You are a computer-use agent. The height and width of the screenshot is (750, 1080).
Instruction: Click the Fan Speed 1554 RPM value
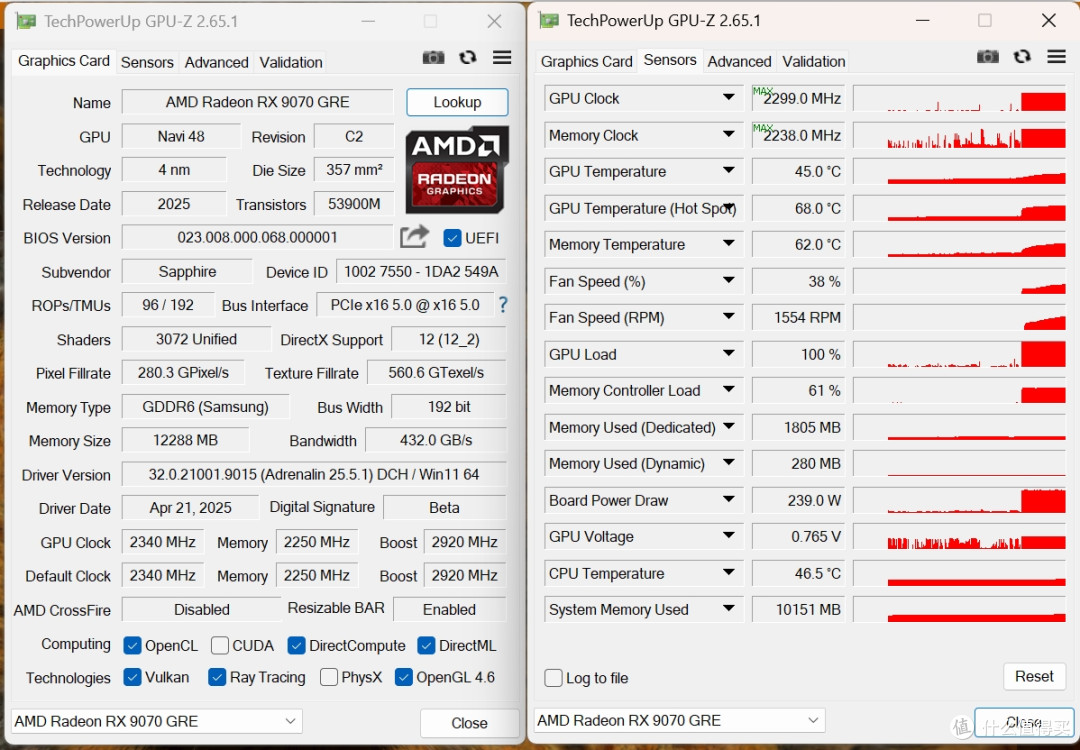point(798,317)
